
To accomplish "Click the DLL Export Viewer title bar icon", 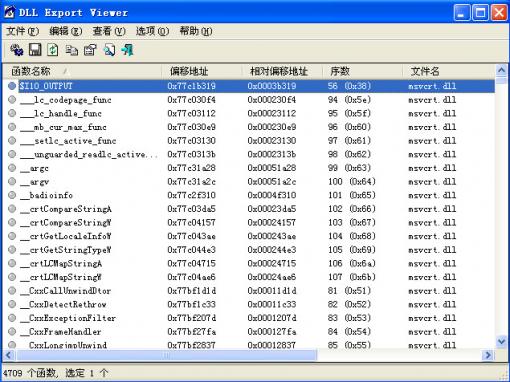I will click(9, 12).
